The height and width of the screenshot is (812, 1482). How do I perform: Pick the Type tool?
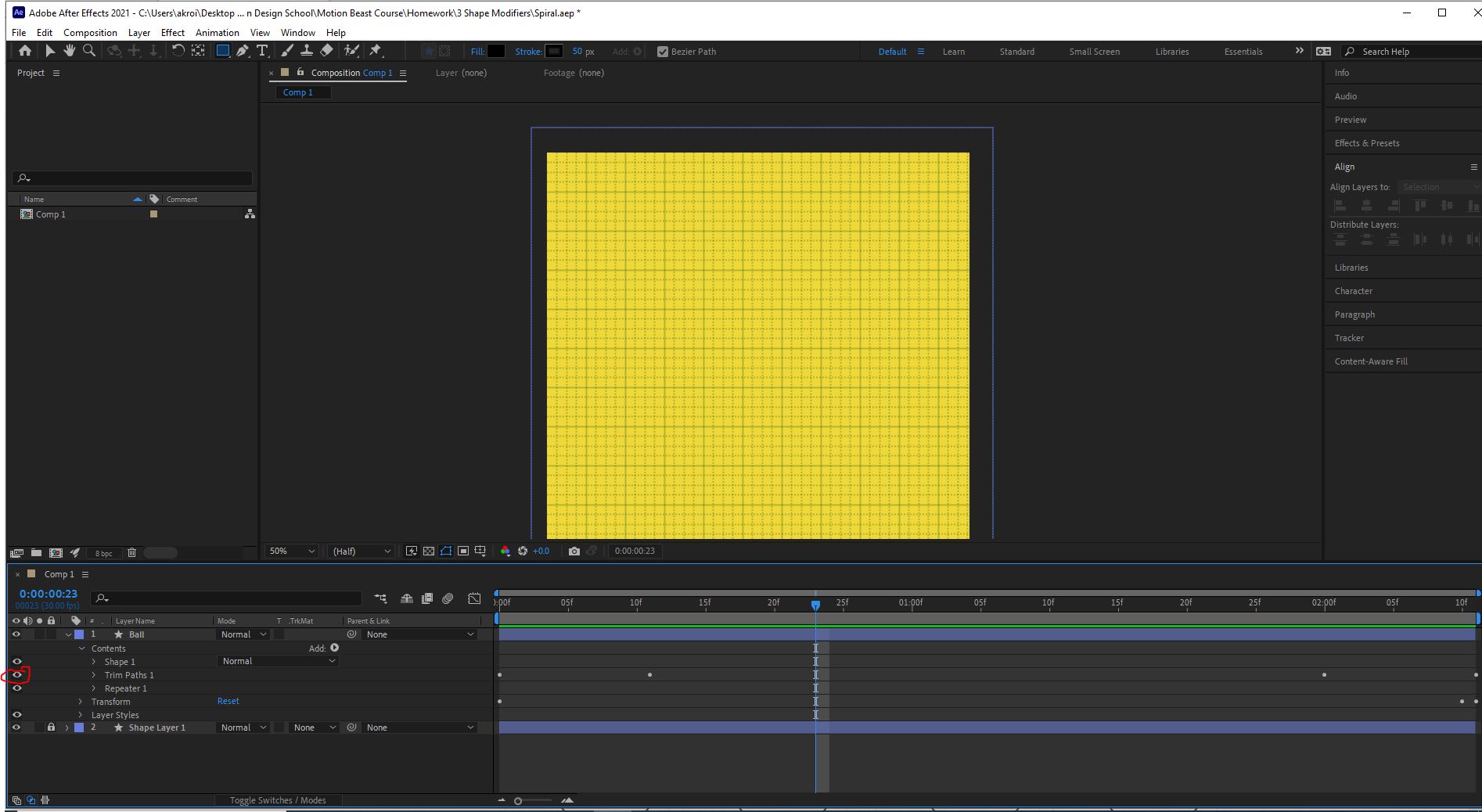coord(262,51)
